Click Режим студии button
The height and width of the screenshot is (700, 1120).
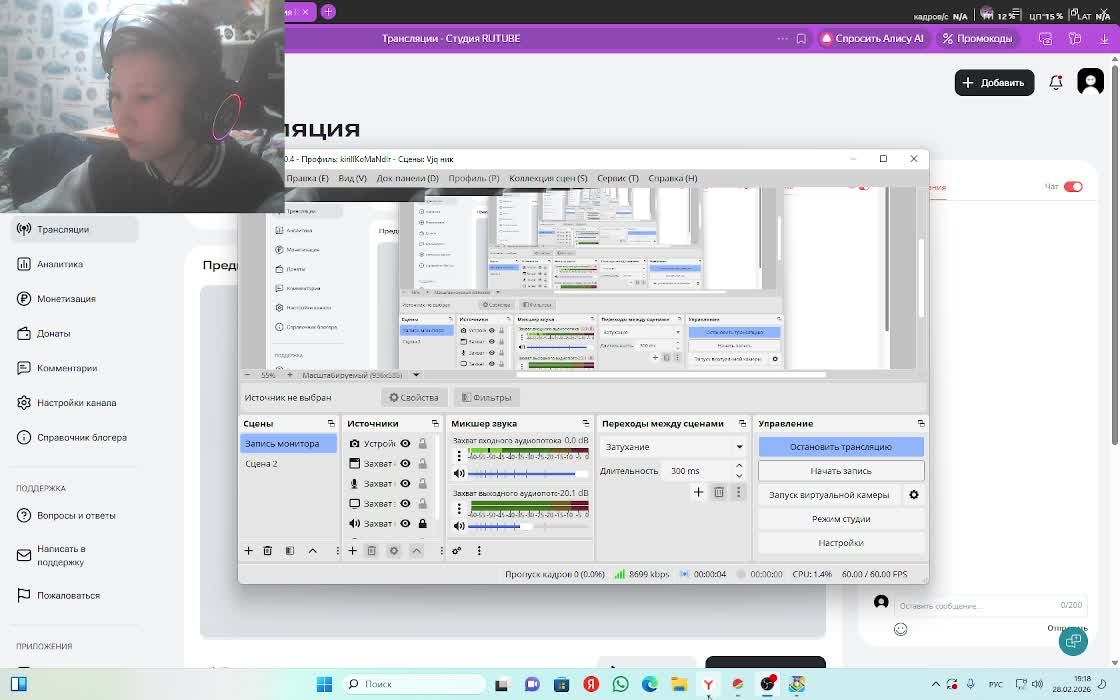(841, 519)
